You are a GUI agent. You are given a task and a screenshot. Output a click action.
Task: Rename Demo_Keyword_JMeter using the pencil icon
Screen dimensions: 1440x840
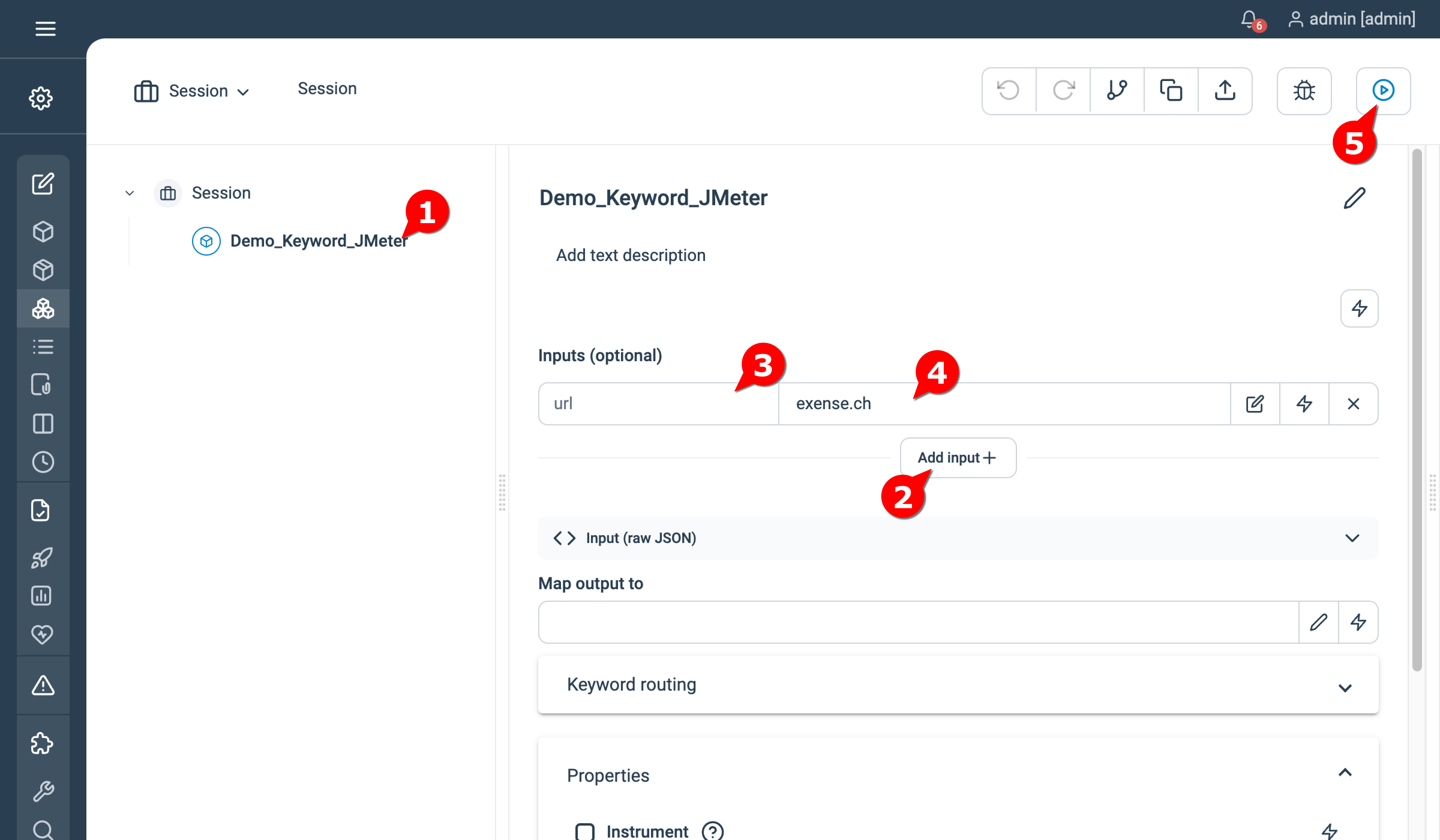[1355, 198]
